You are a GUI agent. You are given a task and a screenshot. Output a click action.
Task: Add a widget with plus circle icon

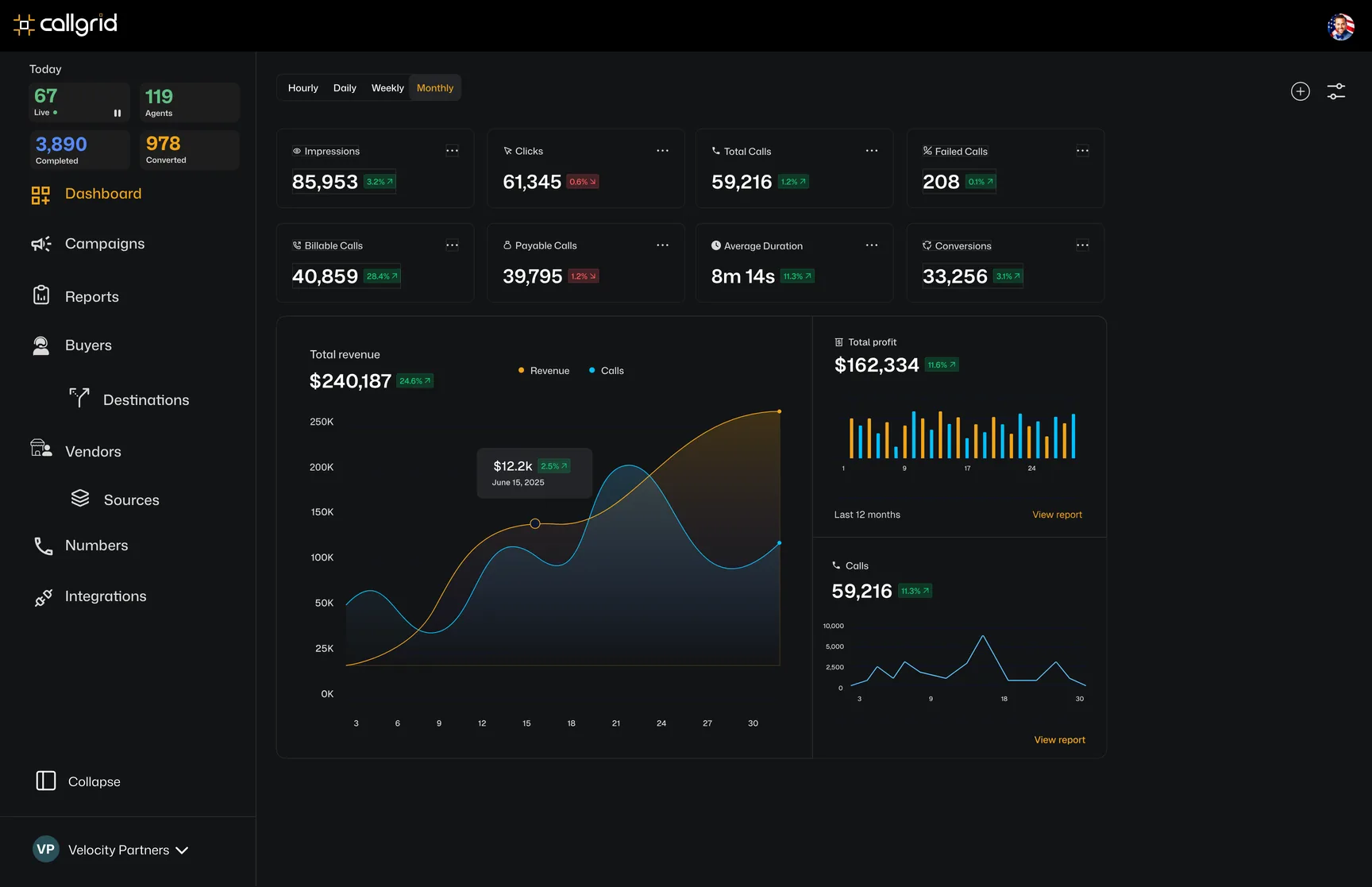[1301, 91]
